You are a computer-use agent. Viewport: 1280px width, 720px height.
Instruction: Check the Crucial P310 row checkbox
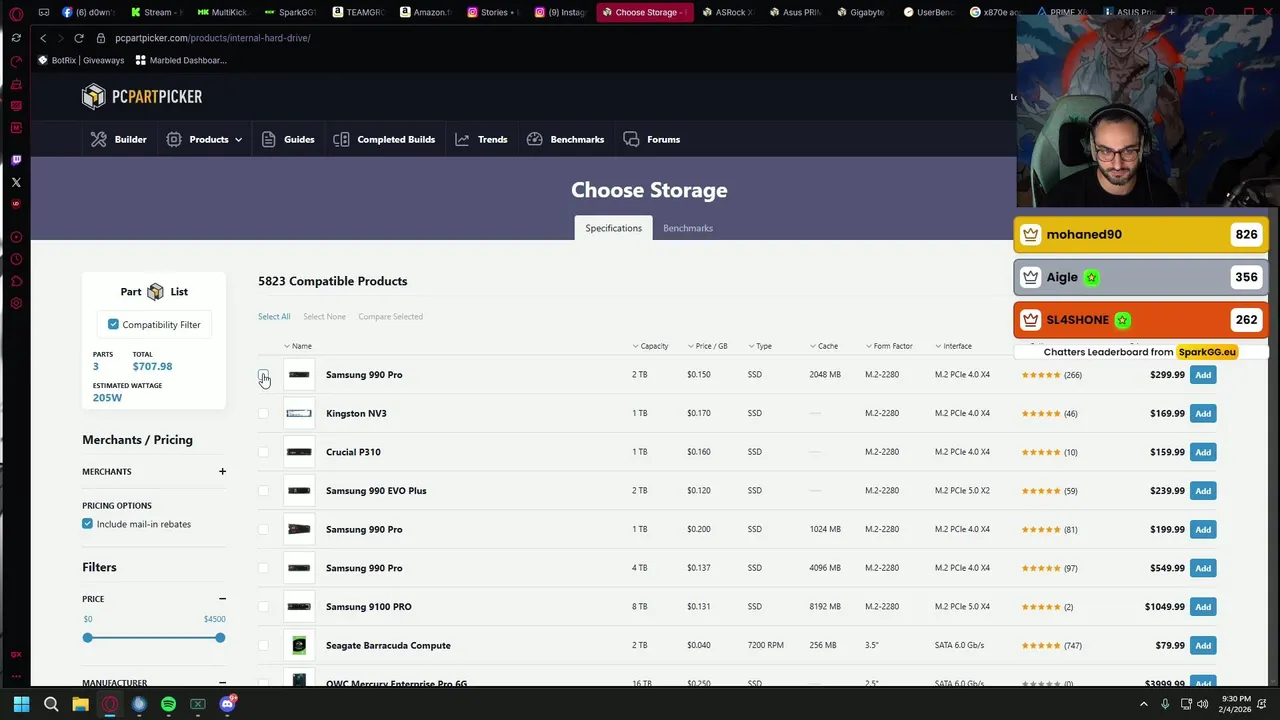coord(263,452)
